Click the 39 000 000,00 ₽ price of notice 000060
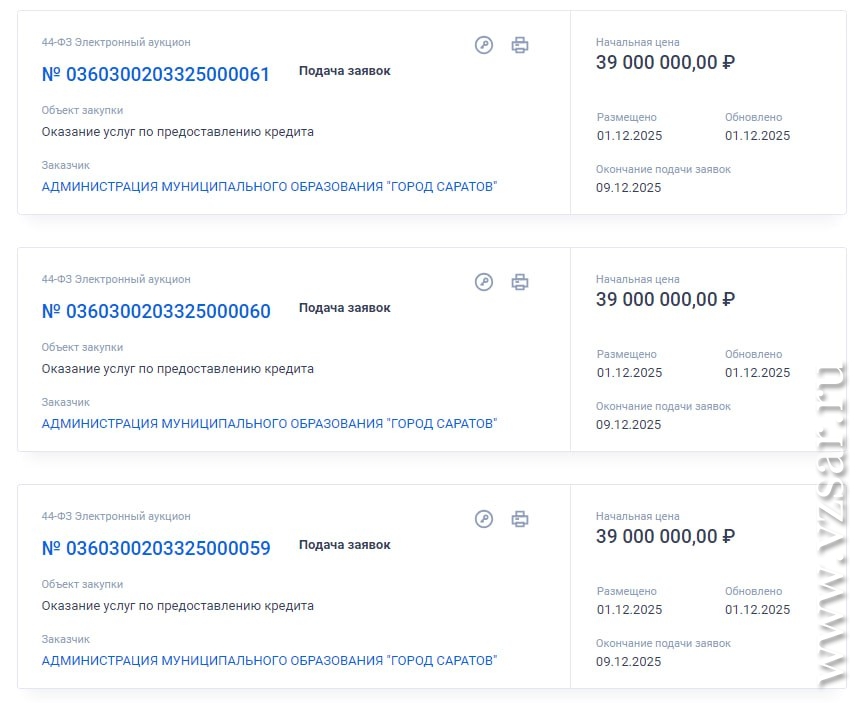The image size is (861, 703). pos(665,300)
